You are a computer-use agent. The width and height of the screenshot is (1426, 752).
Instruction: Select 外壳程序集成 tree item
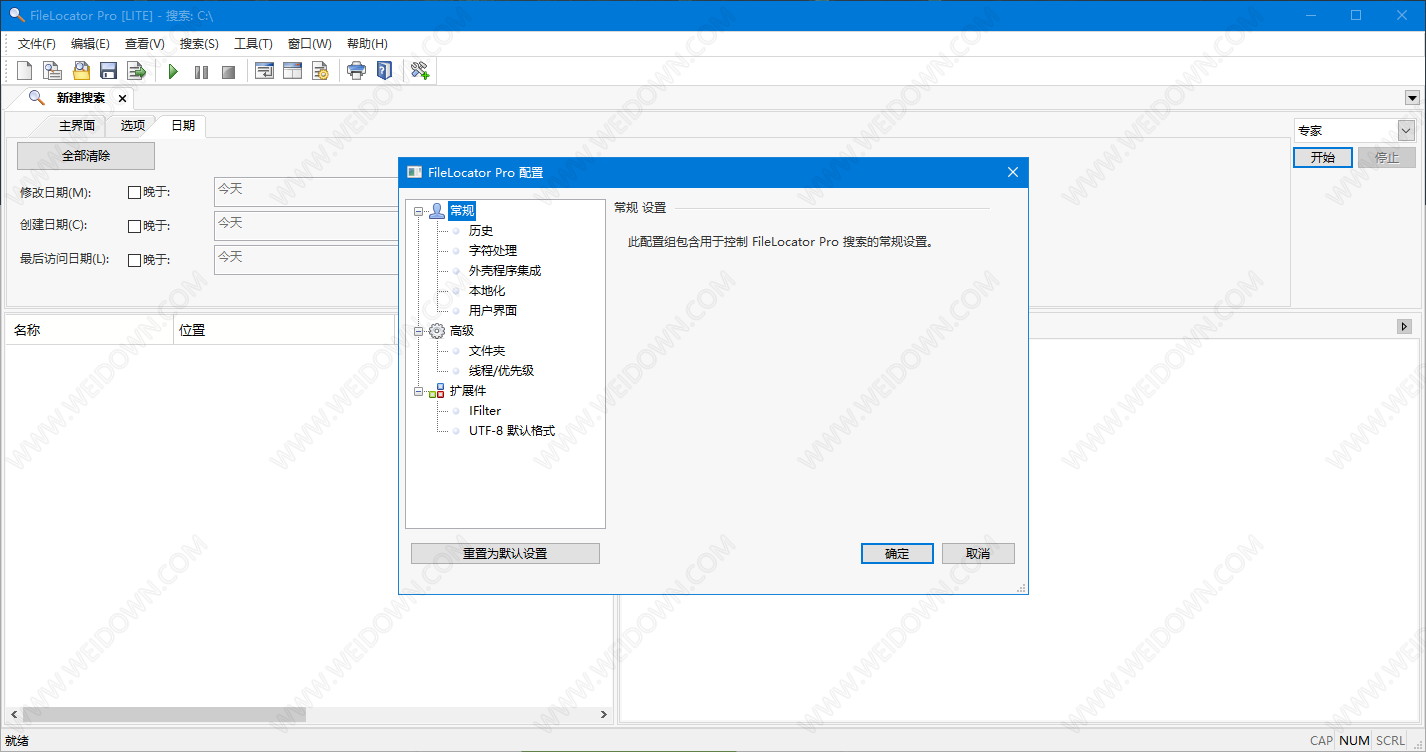tap(505, 271)
